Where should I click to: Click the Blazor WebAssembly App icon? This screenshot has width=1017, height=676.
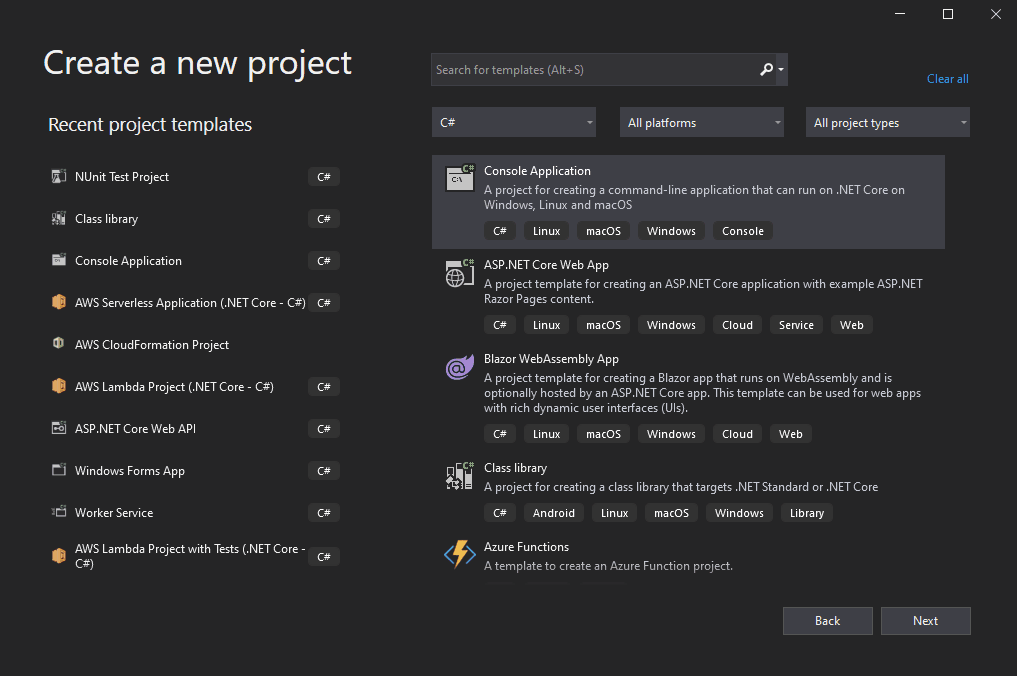[x=459, y=367]
